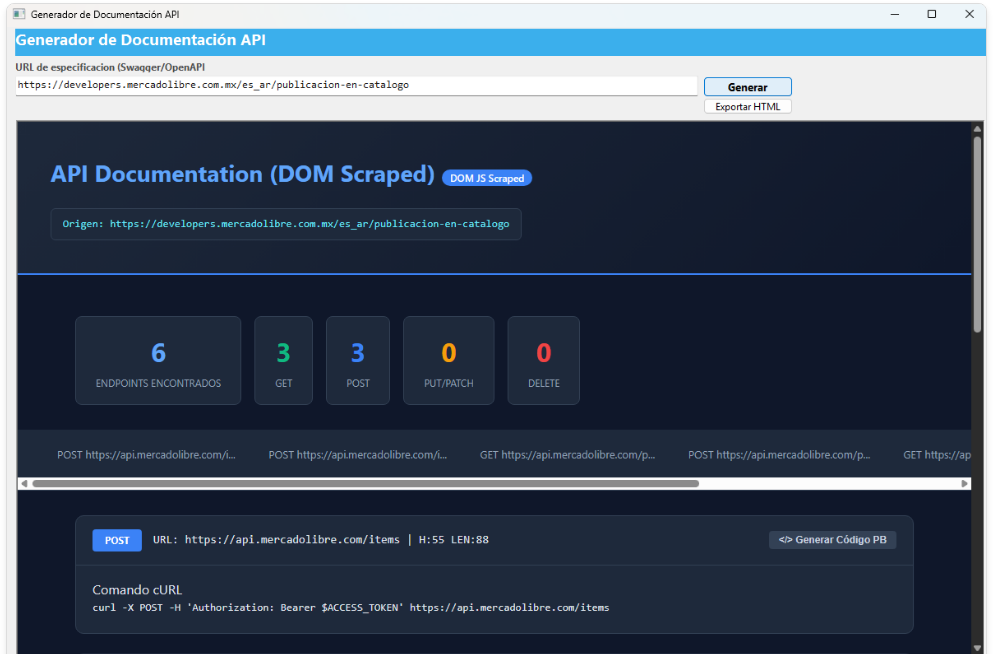The image size is (995, 654).
Task: Select the POST count card
Action: (358, 360)
